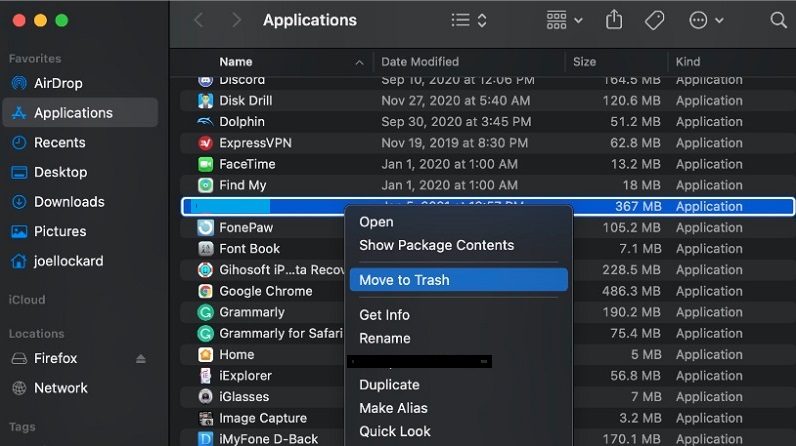Click the 486.3 MB size value
The image size is (796, 446).
click(632, 291)
